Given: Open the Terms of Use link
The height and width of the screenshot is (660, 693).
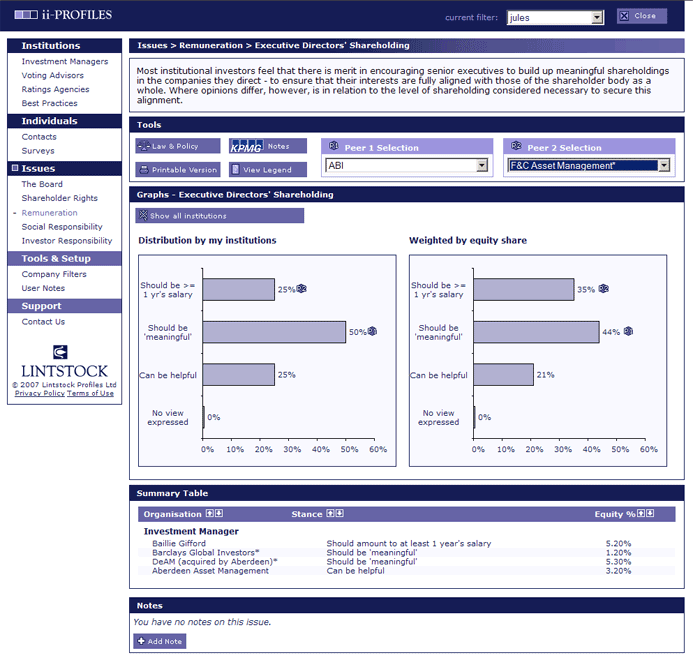Looking at the screenshot, I should click(x=91, y=393).
